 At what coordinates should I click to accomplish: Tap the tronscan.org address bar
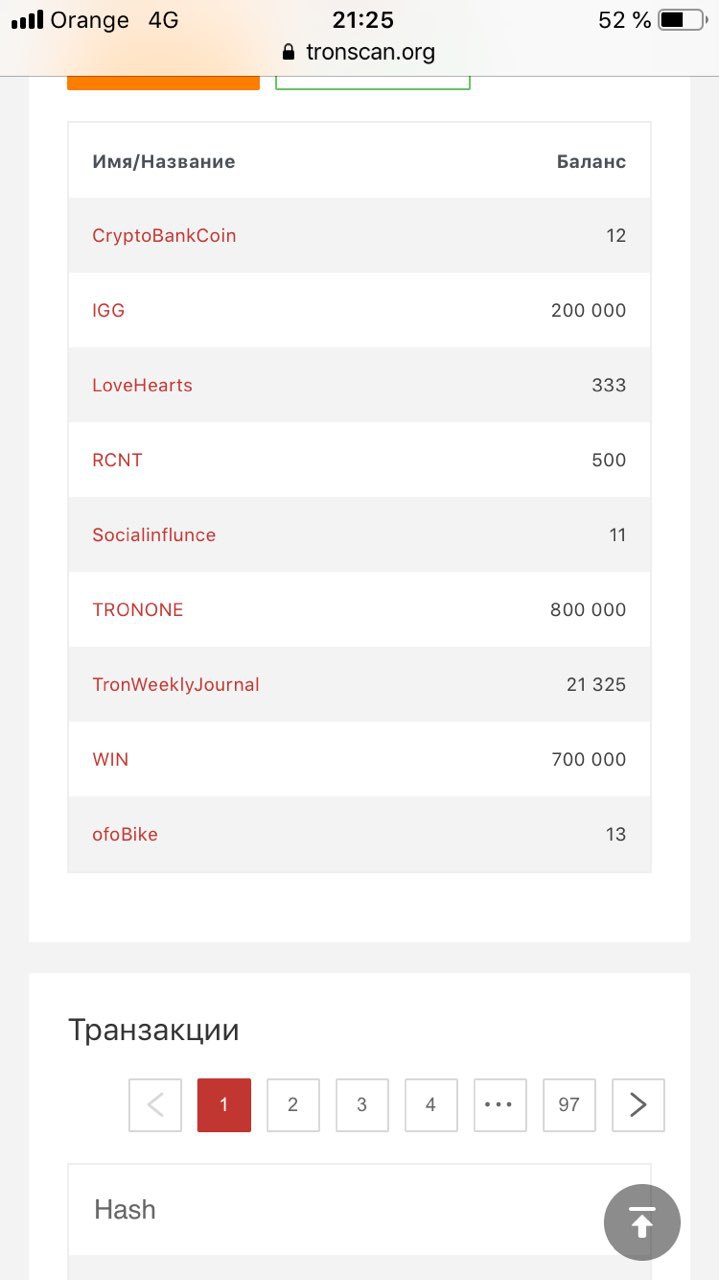359,52
